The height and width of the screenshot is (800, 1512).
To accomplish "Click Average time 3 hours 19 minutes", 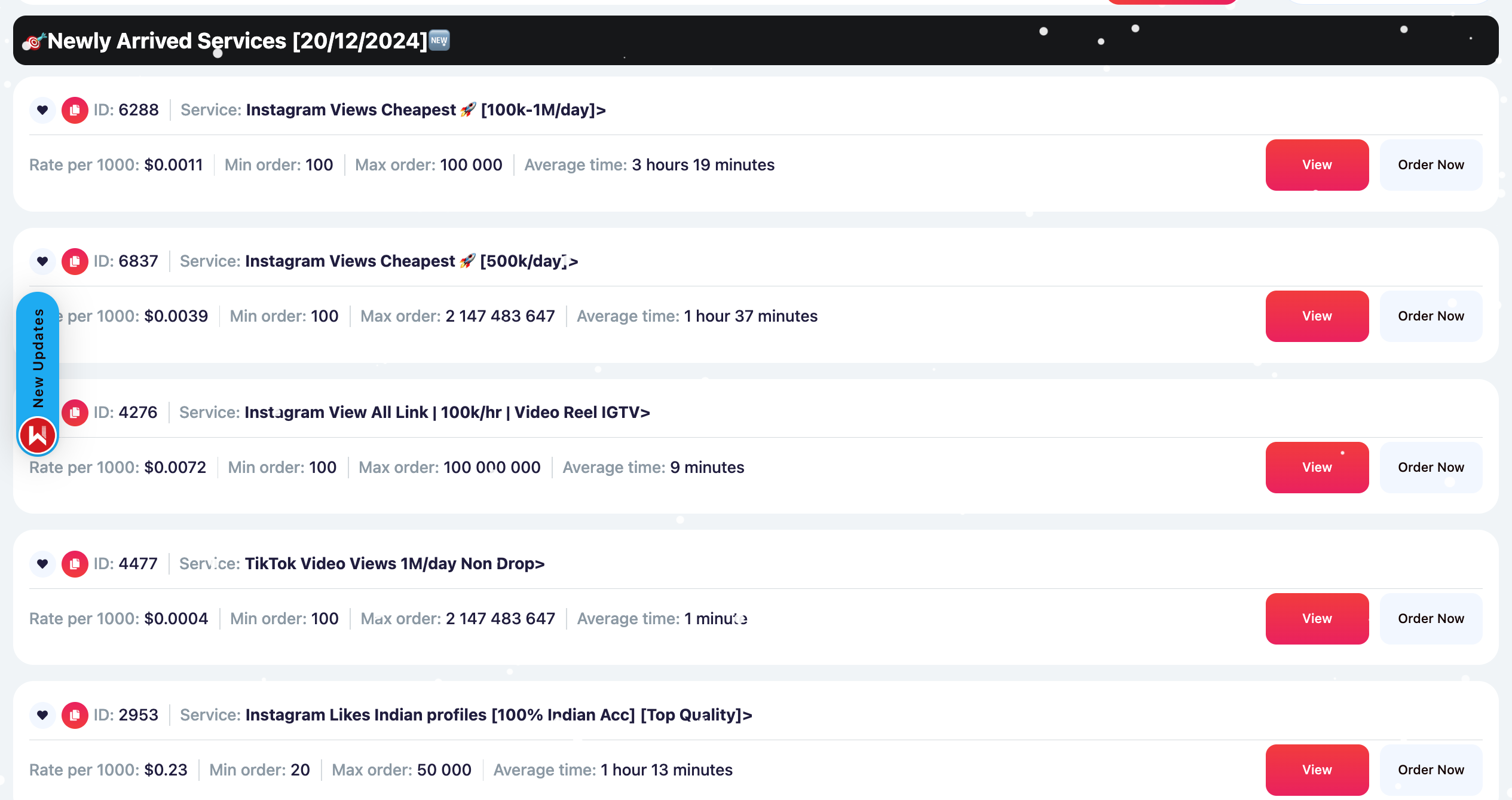I will [x=703, y=165].
